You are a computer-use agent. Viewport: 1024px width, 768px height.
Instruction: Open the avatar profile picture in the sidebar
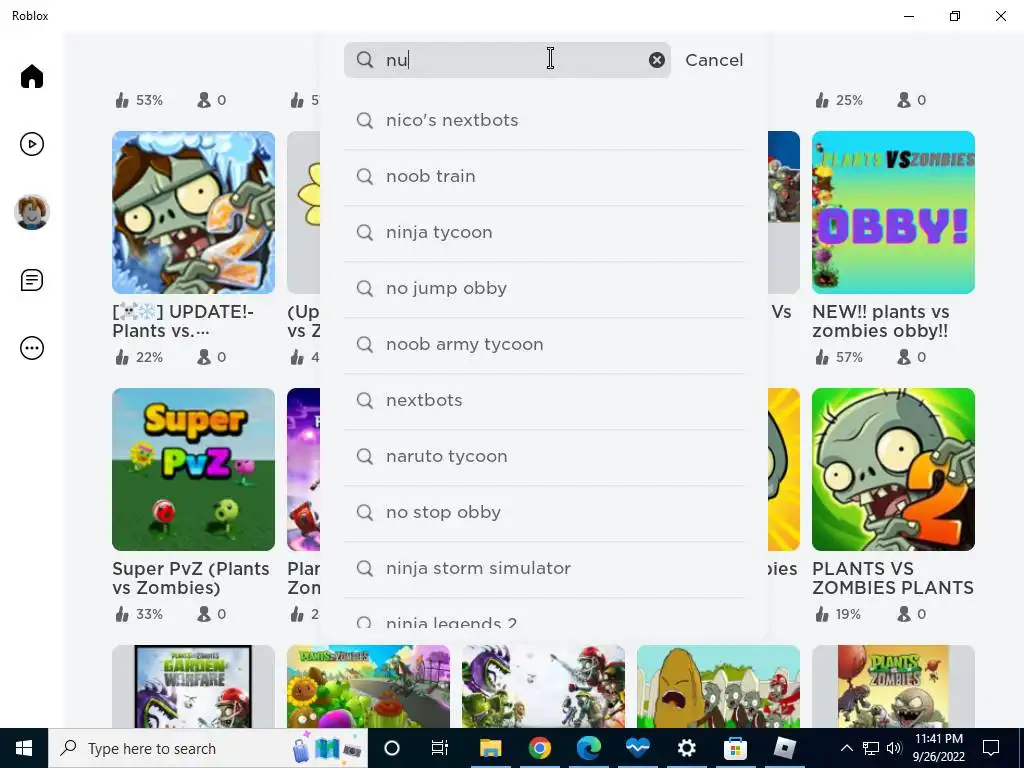point(31,212)
